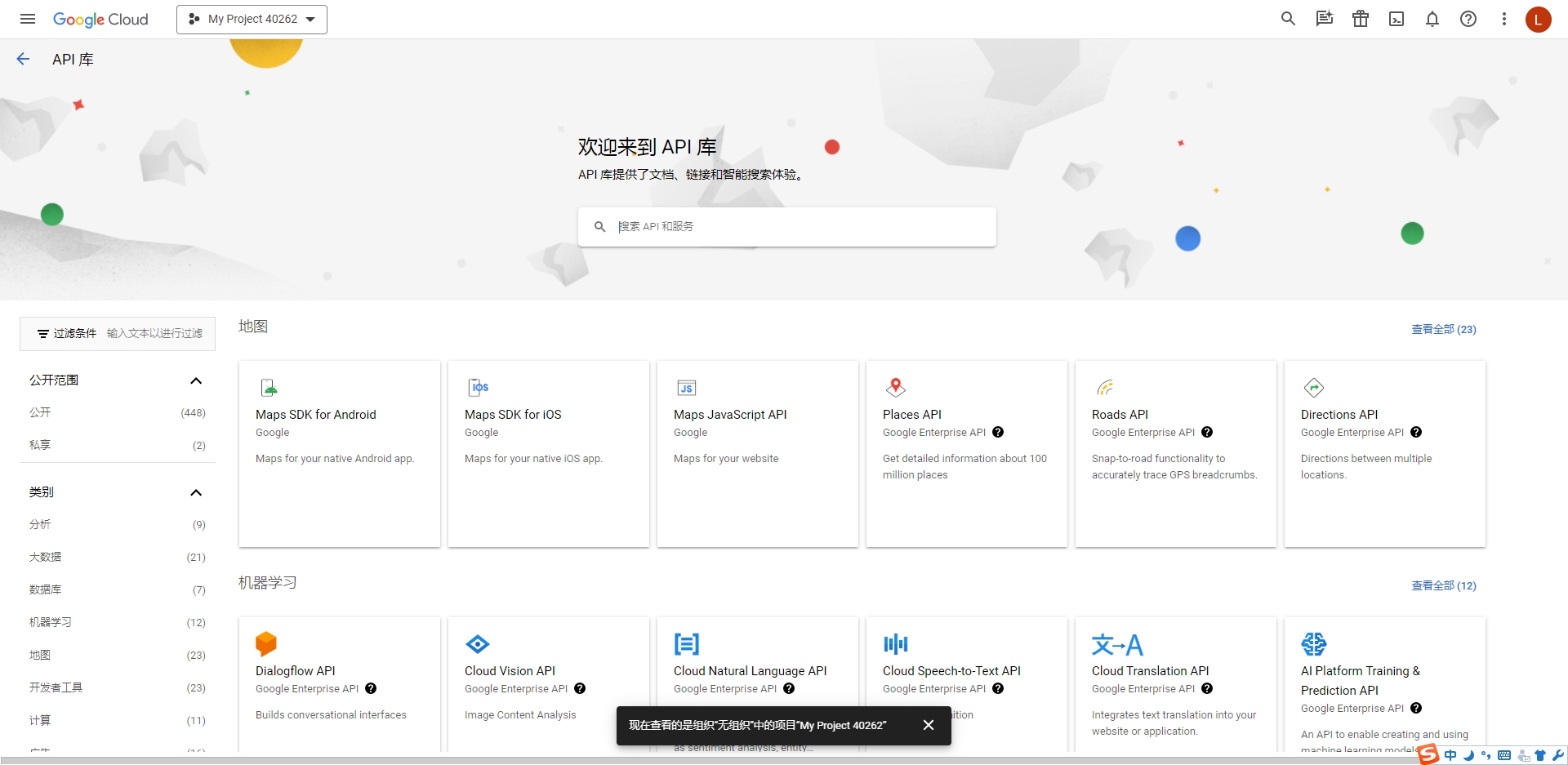Select the 开发者工具 category filter
This screenshot has width=1568, height=765.
pos(118,687)
